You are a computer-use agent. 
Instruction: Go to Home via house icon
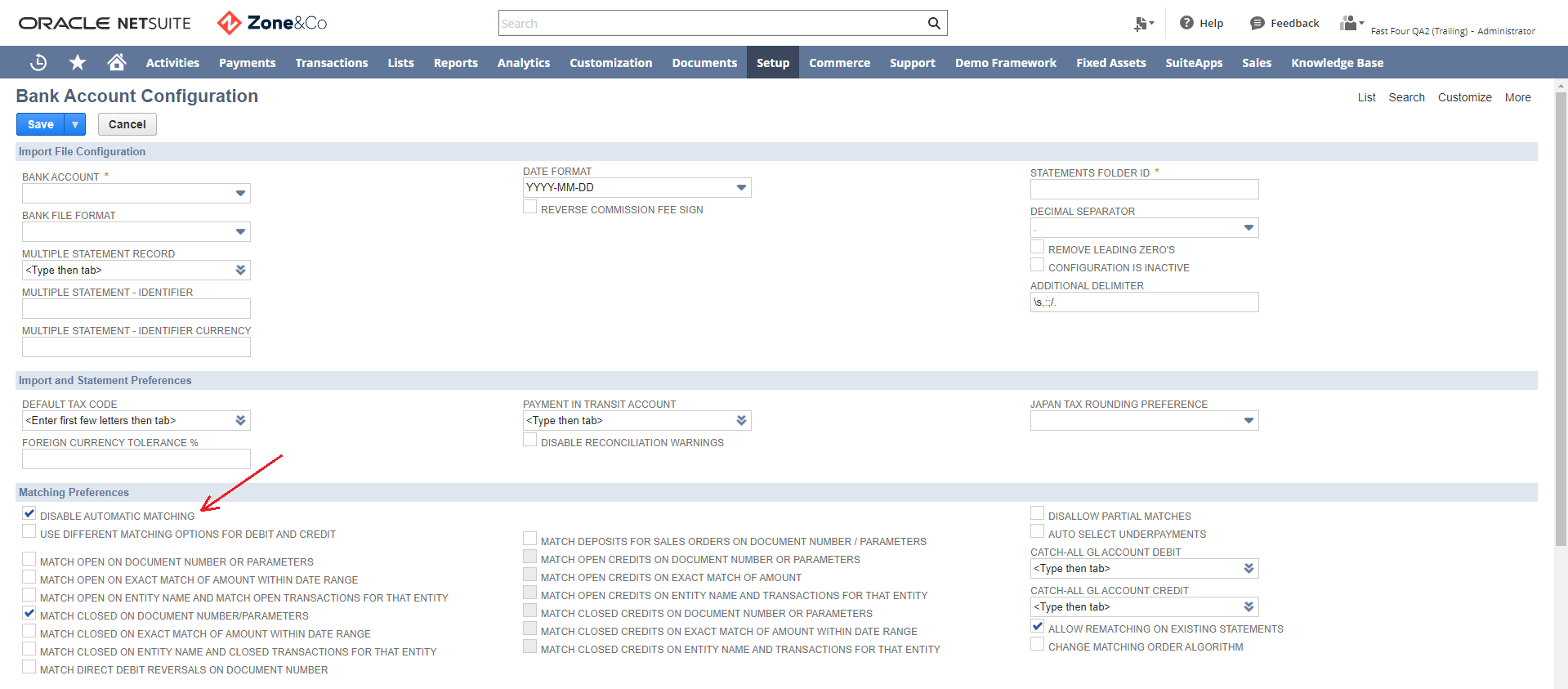pos(117,62)
